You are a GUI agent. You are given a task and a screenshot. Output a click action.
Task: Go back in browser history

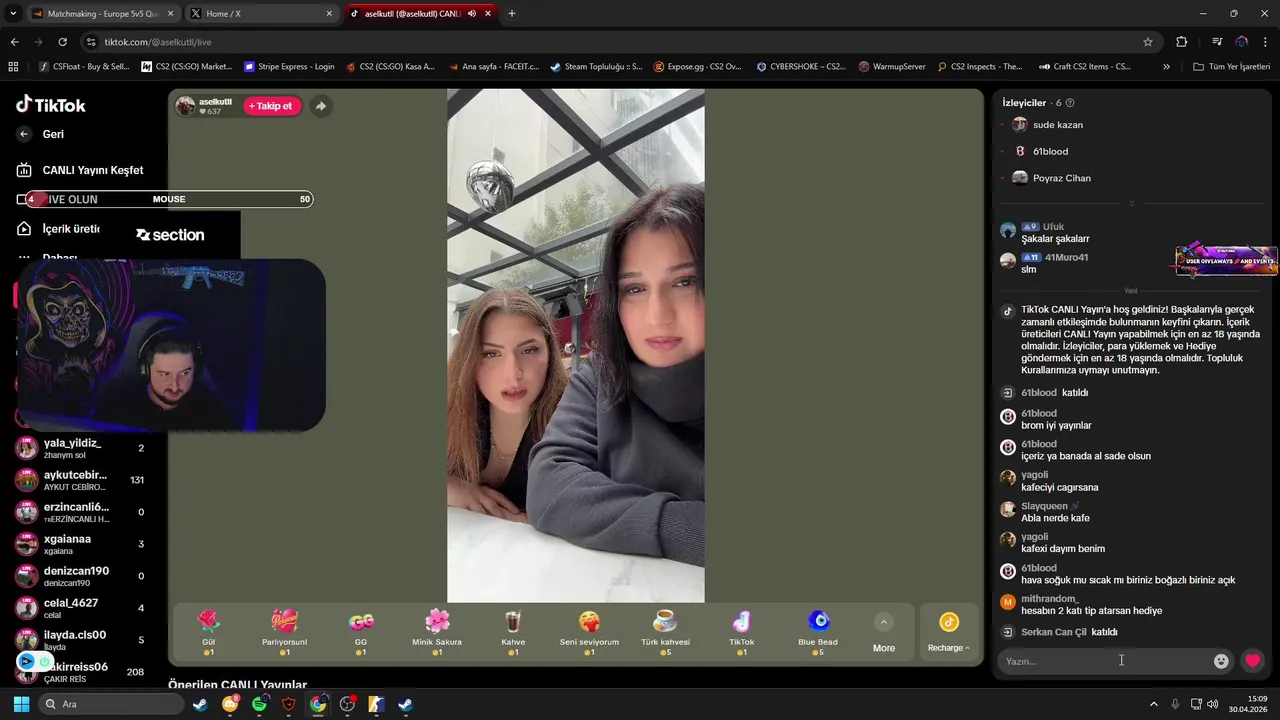(x=14, y=42)
